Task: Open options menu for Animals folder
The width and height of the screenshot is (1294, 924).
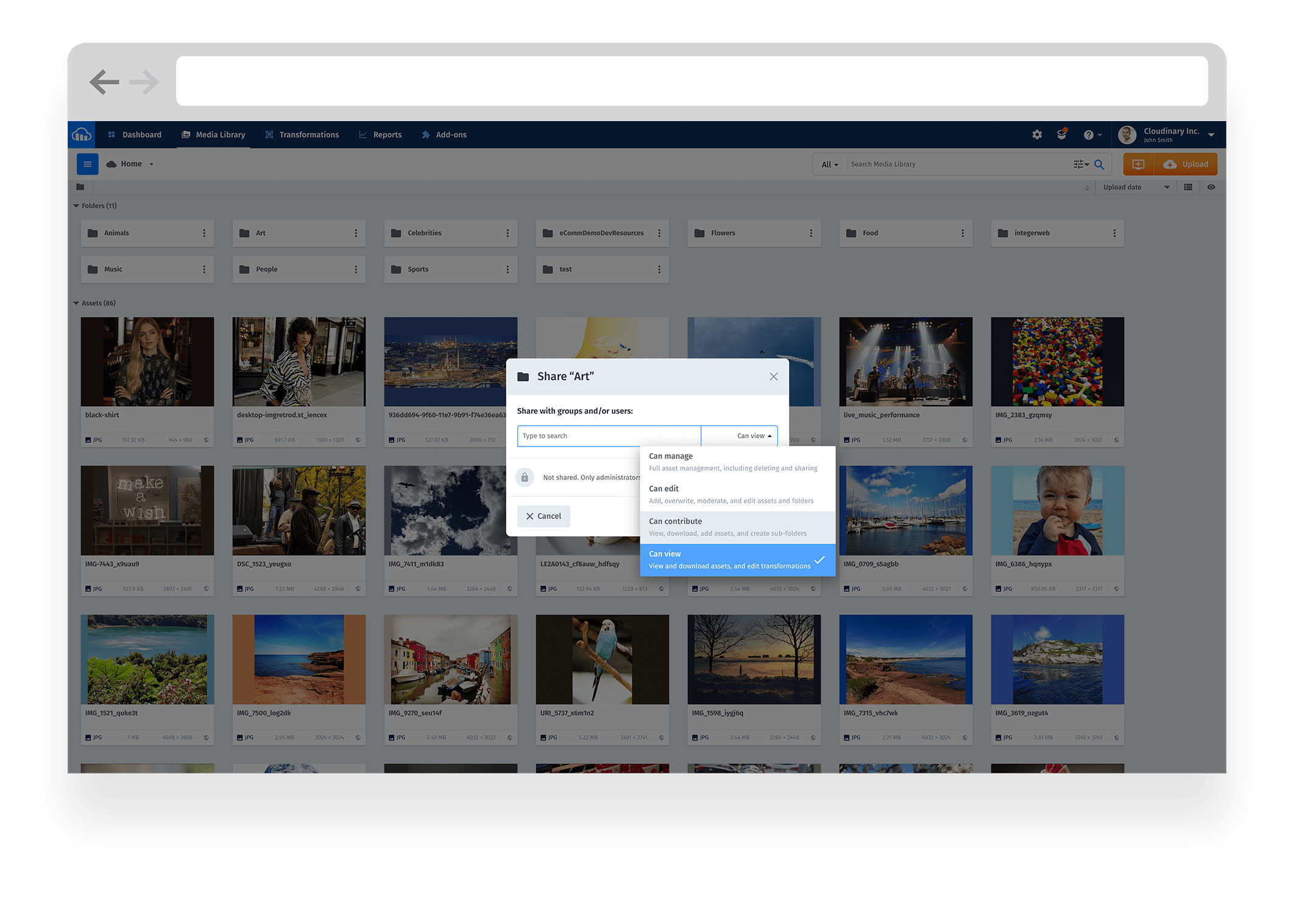Action: coord(204,233)
